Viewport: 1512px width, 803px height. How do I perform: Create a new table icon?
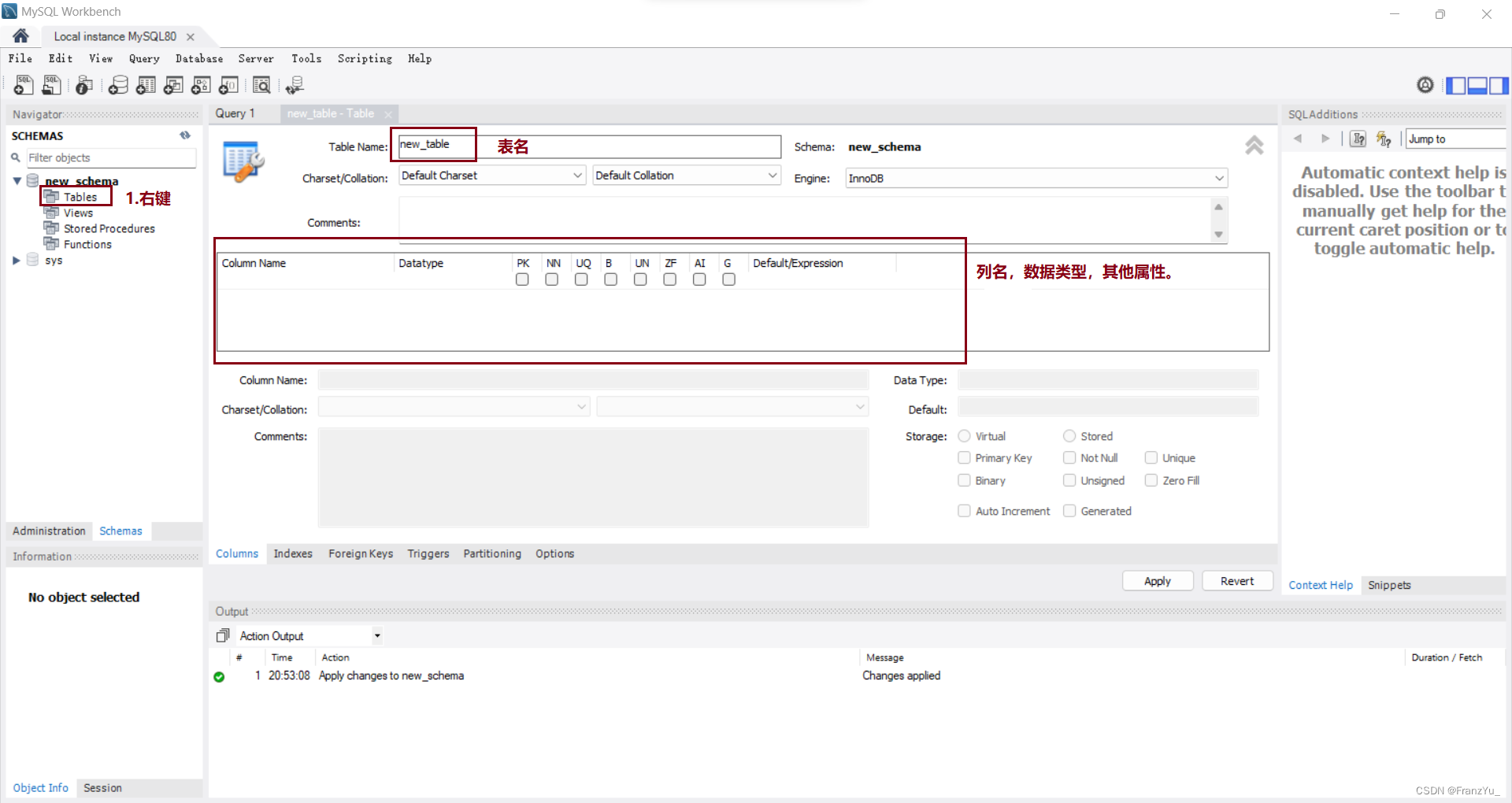click(x=146, y=85)
